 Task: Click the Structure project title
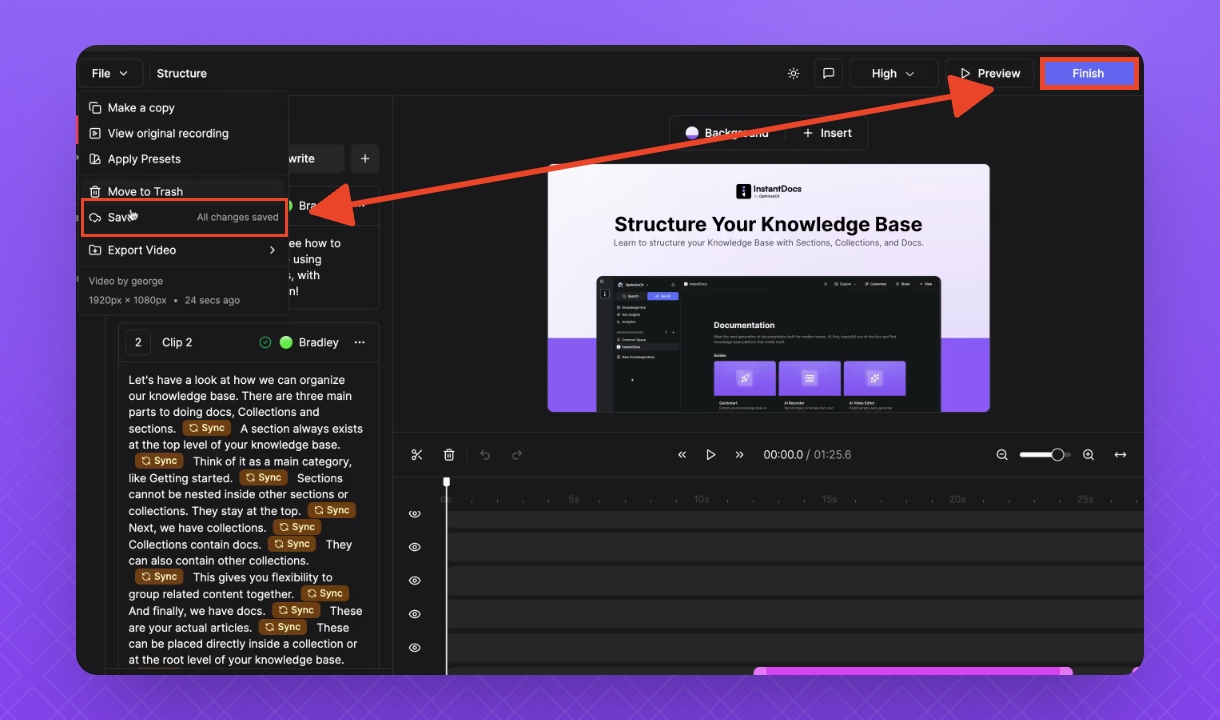pos(182,73)
